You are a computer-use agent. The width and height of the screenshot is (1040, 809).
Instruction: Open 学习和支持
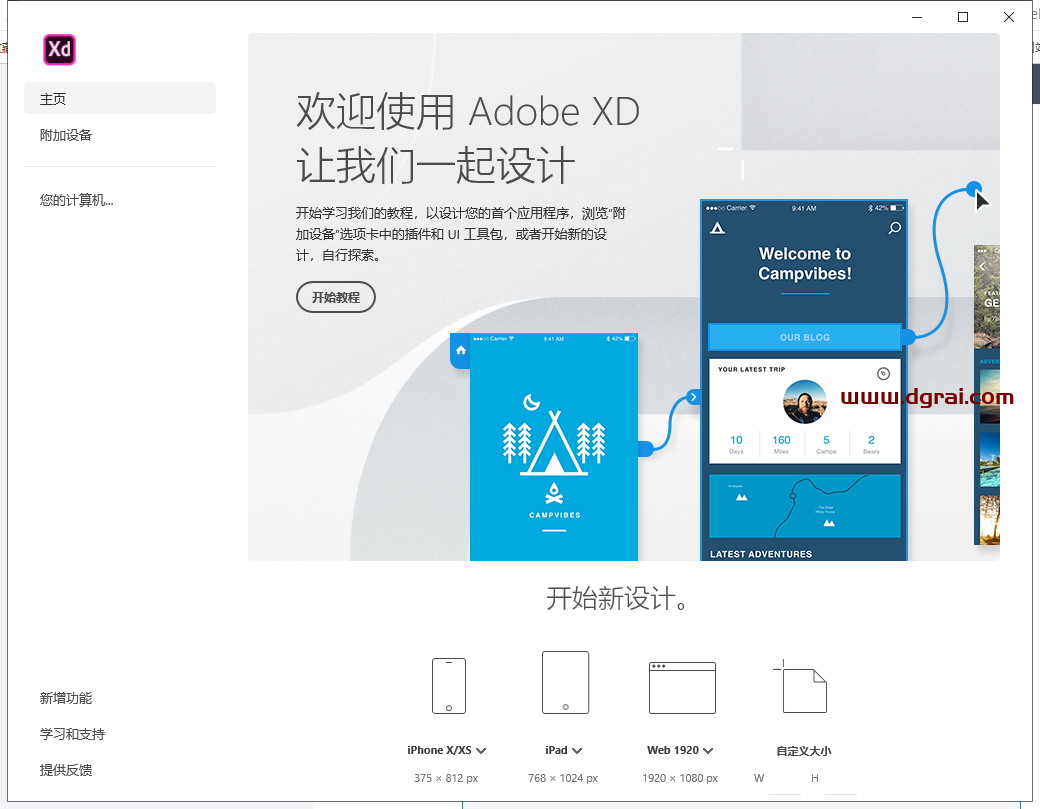tap(70, 733)
